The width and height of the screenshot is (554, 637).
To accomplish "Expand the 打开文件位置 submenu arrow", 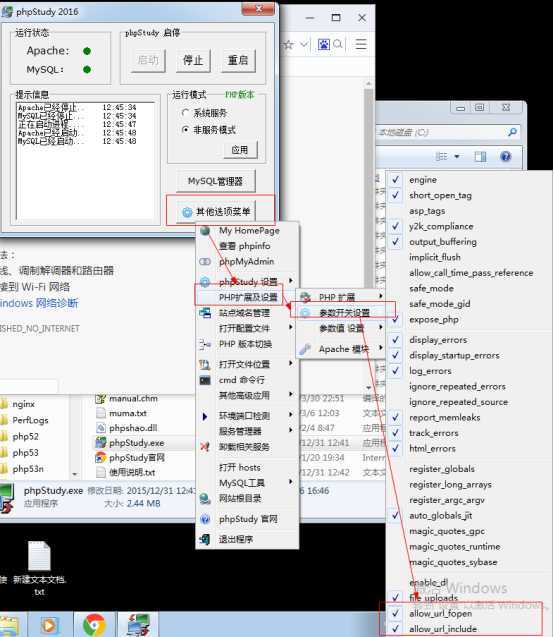I will click(x=291, y=364).
